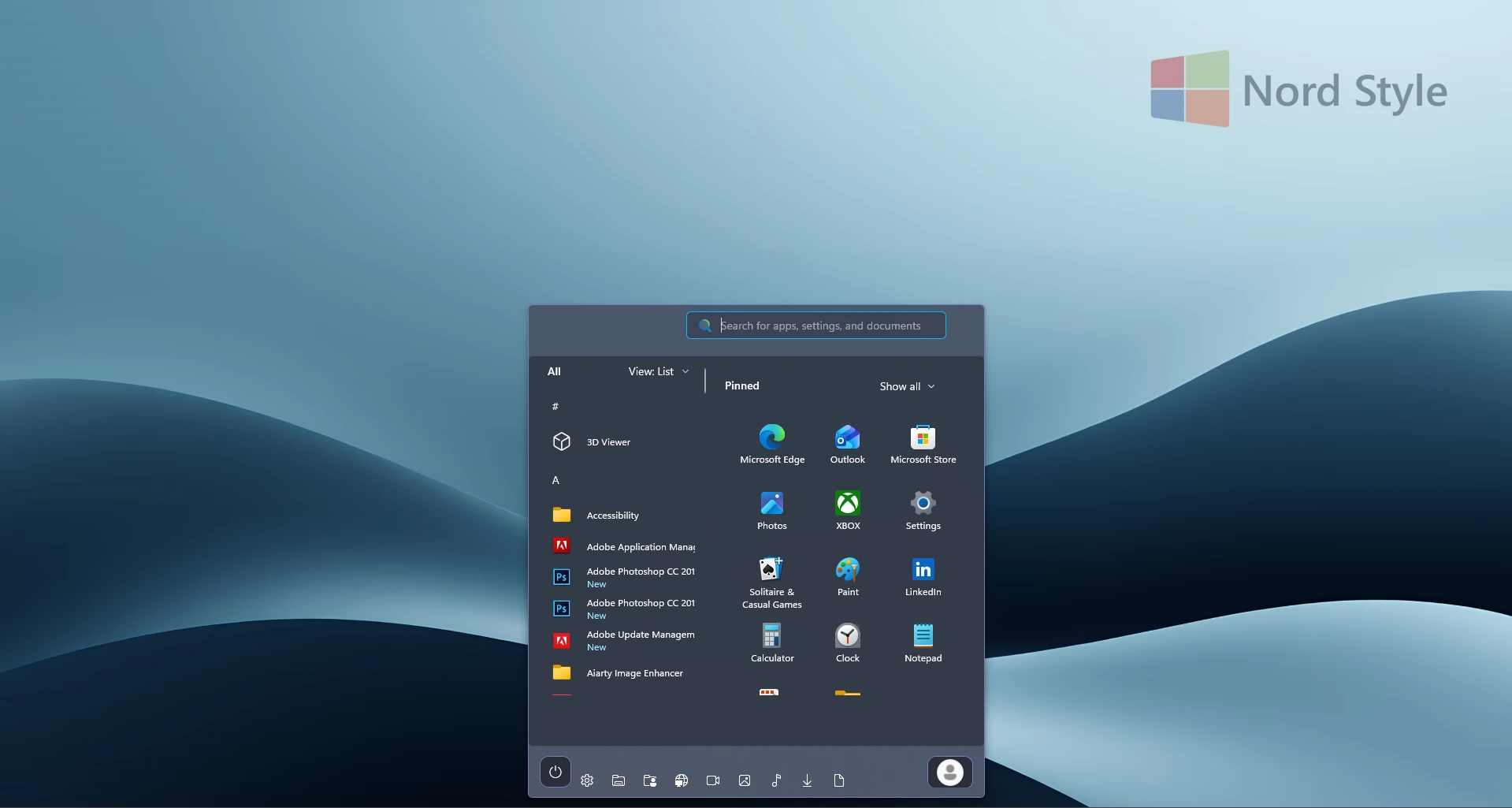Open the Downloads folder arrow icon
This screenshot has height=808, width=1512.
point(808,780)
